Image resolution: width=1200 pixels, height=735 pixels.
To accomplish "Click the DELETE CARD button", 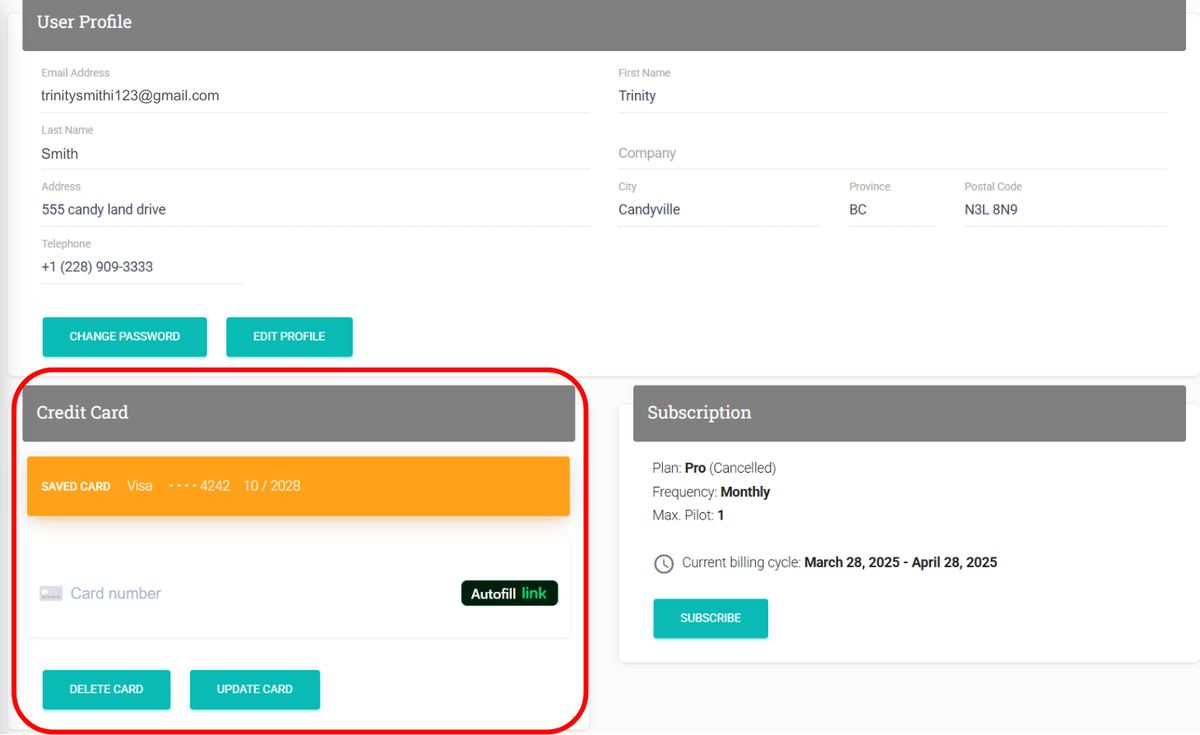I will [x=106, y=689].
